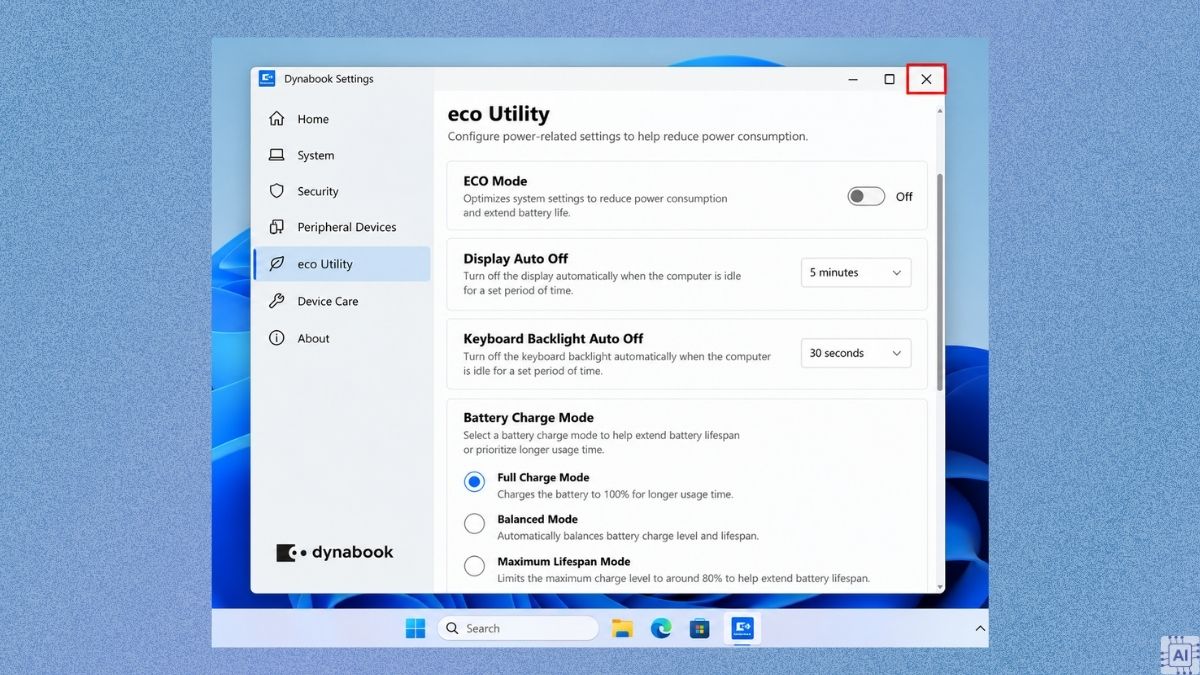
Task: Open the Windows Start menu icon
Action: click(415, 628)
